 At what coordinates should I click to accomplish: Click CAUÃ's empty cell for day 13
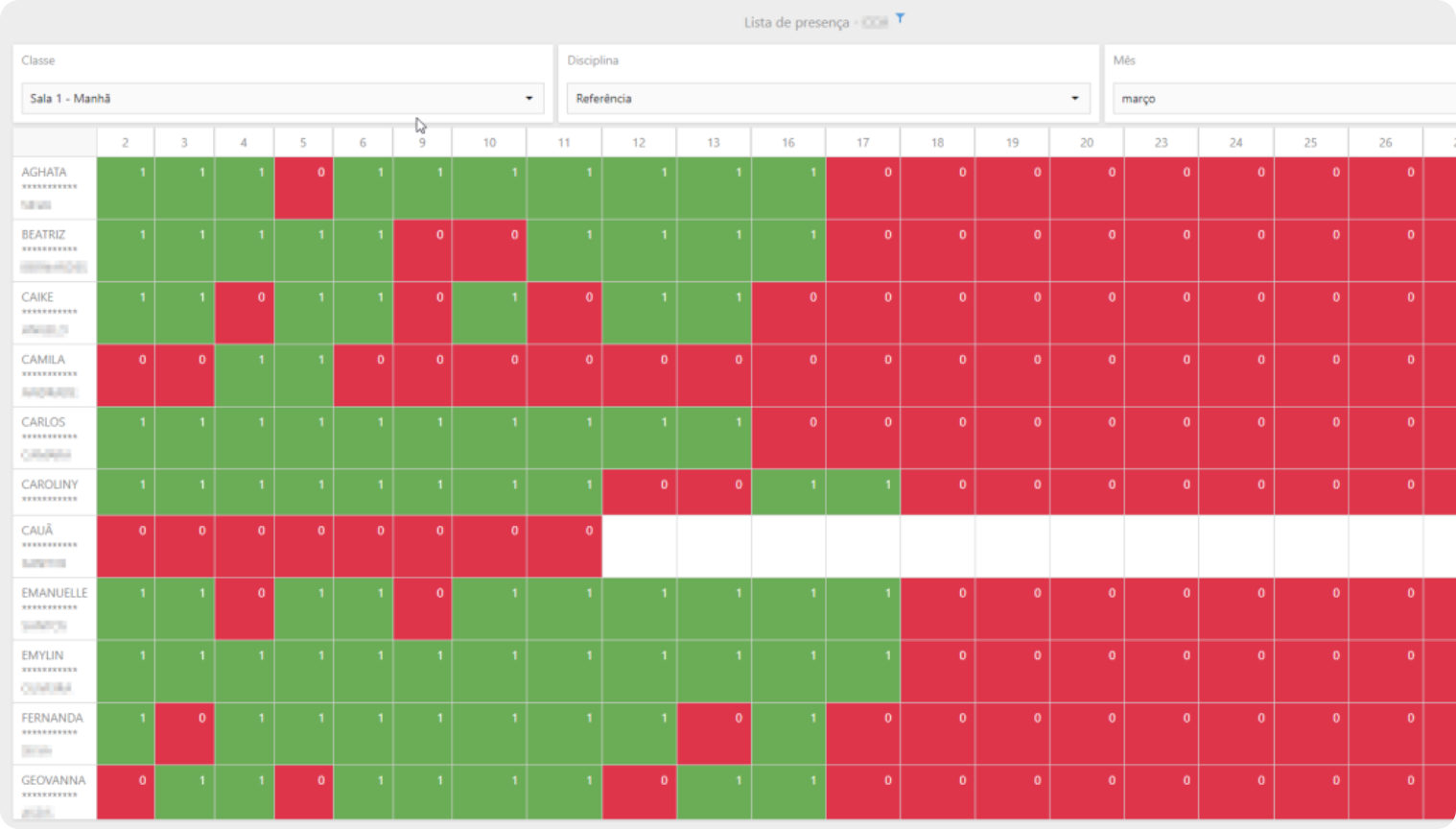coord(714,546)
